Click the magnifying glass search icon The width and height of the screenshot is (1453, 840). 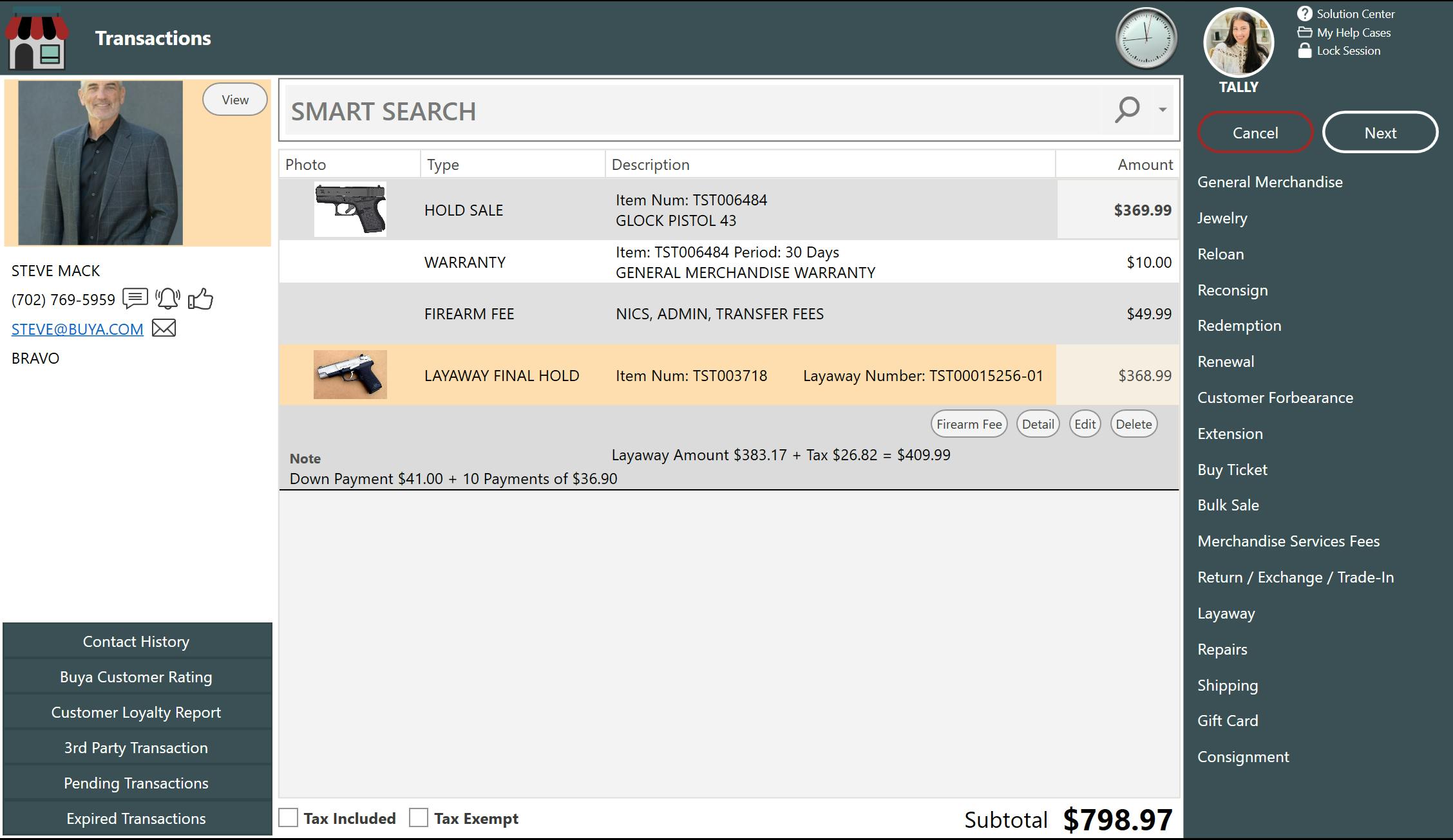click(1127, 110)
